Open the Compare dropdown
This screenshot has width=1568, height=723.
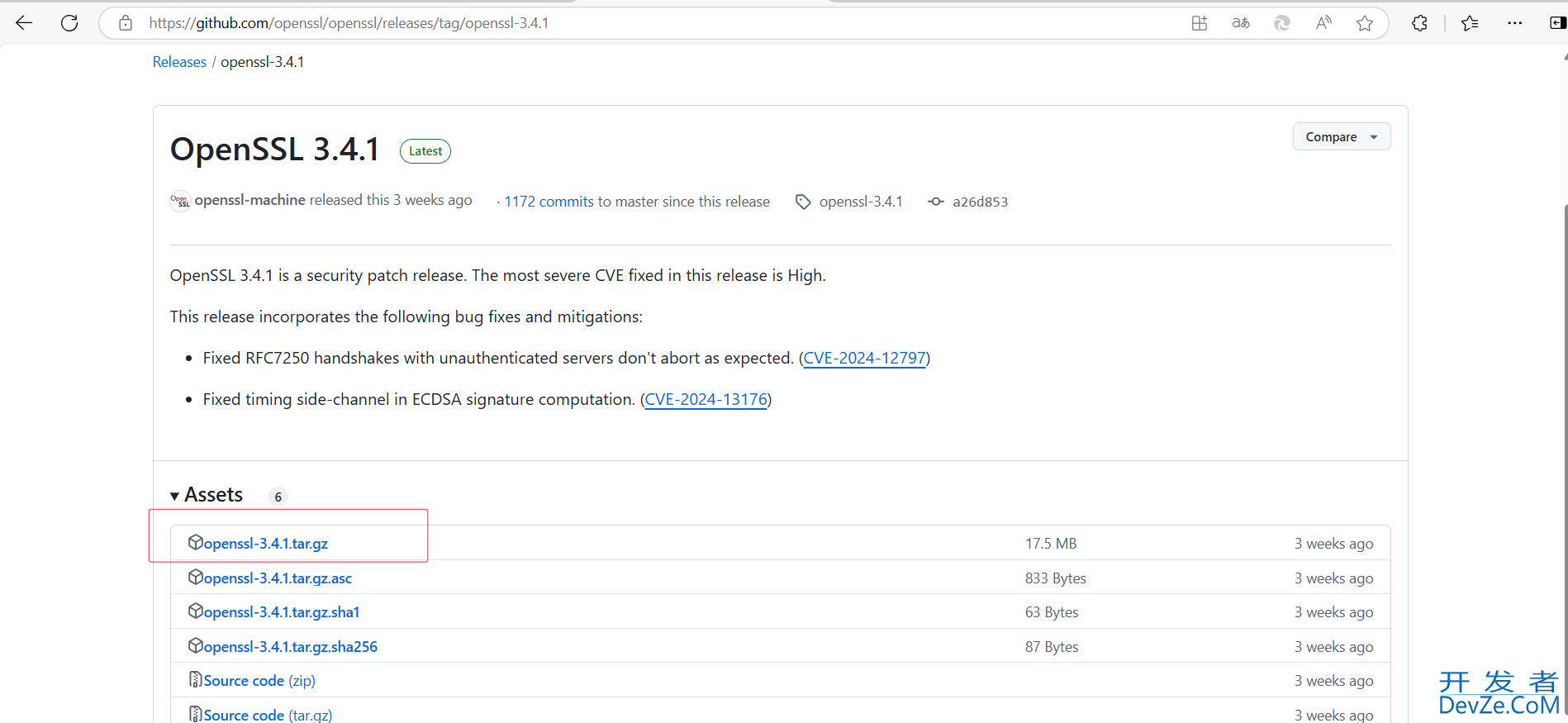click(x=1342, y=136)
